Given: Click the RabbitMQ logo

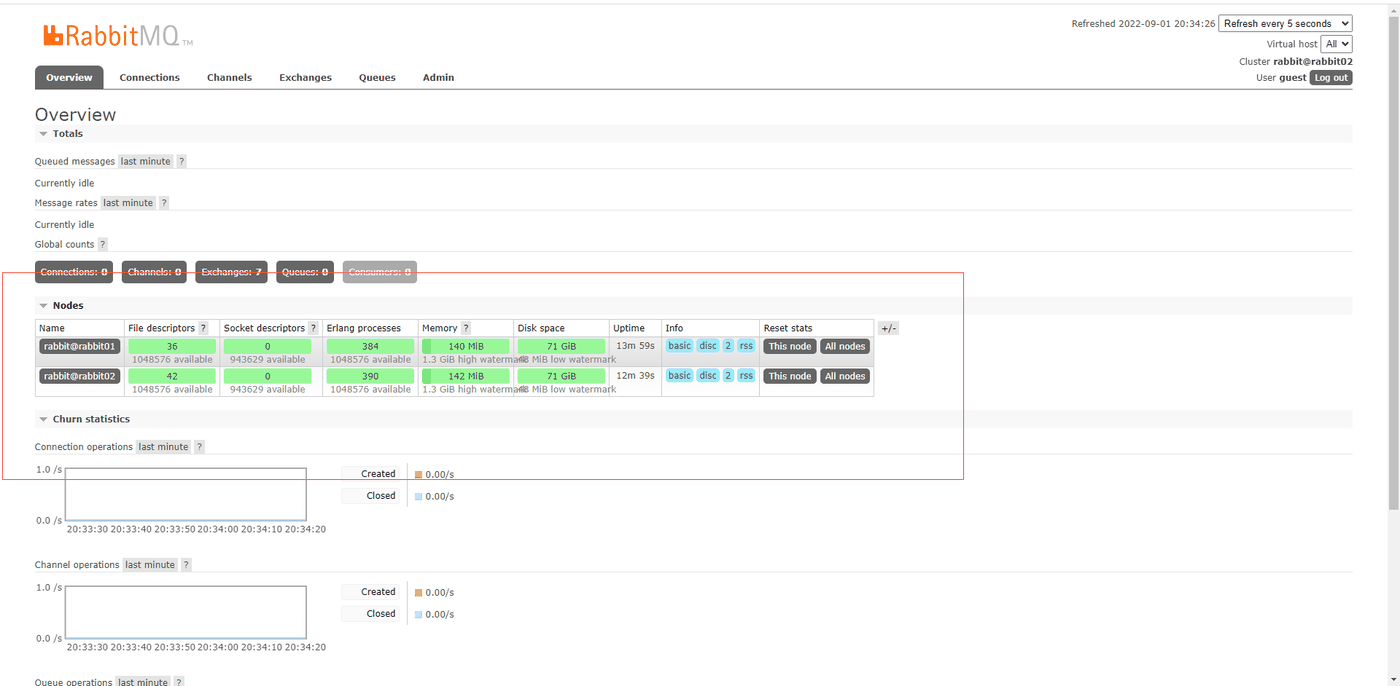Looking at the screenshot, I should coord(118,36).
